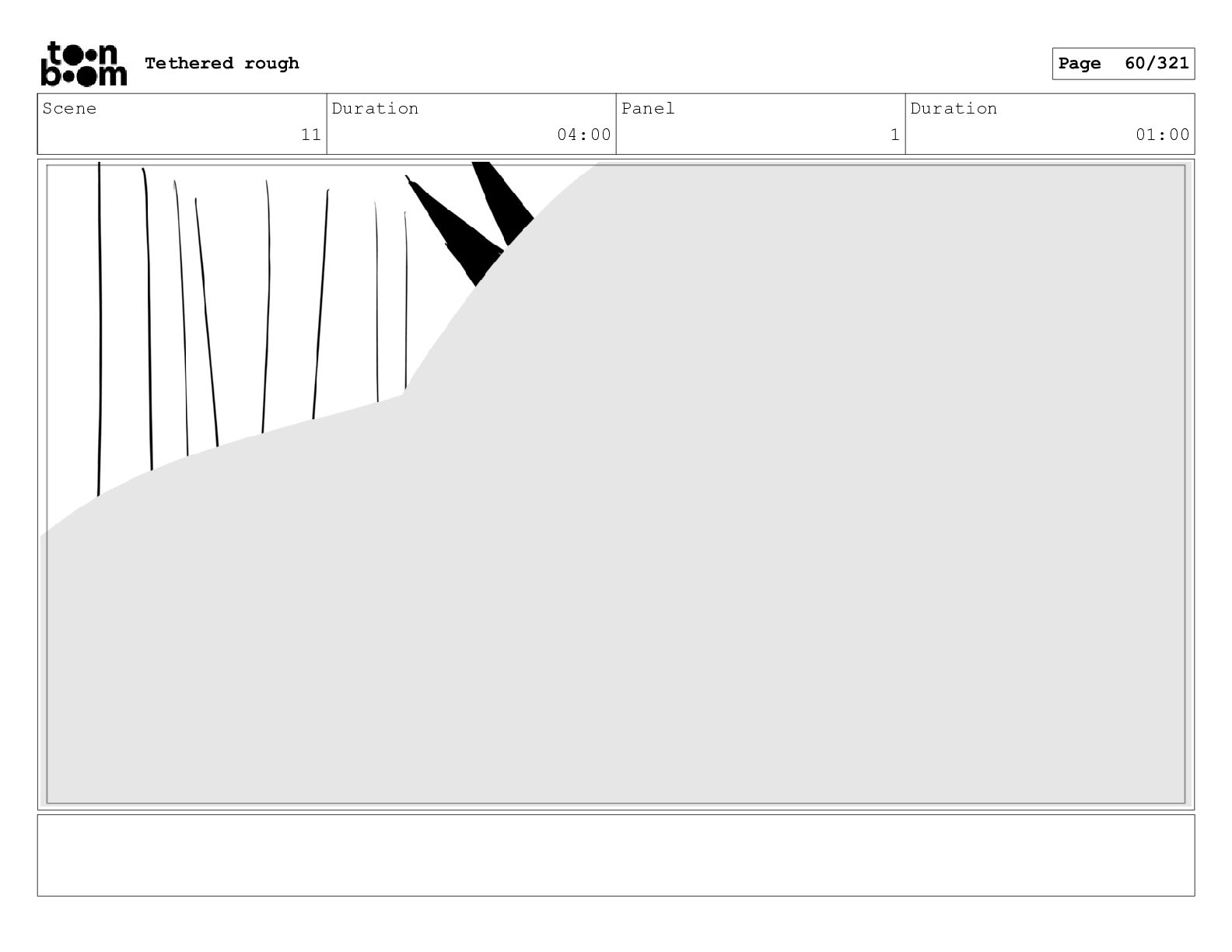
Task: Select the 'Tethered rough' project title
Action: click(x=222, y=63)
